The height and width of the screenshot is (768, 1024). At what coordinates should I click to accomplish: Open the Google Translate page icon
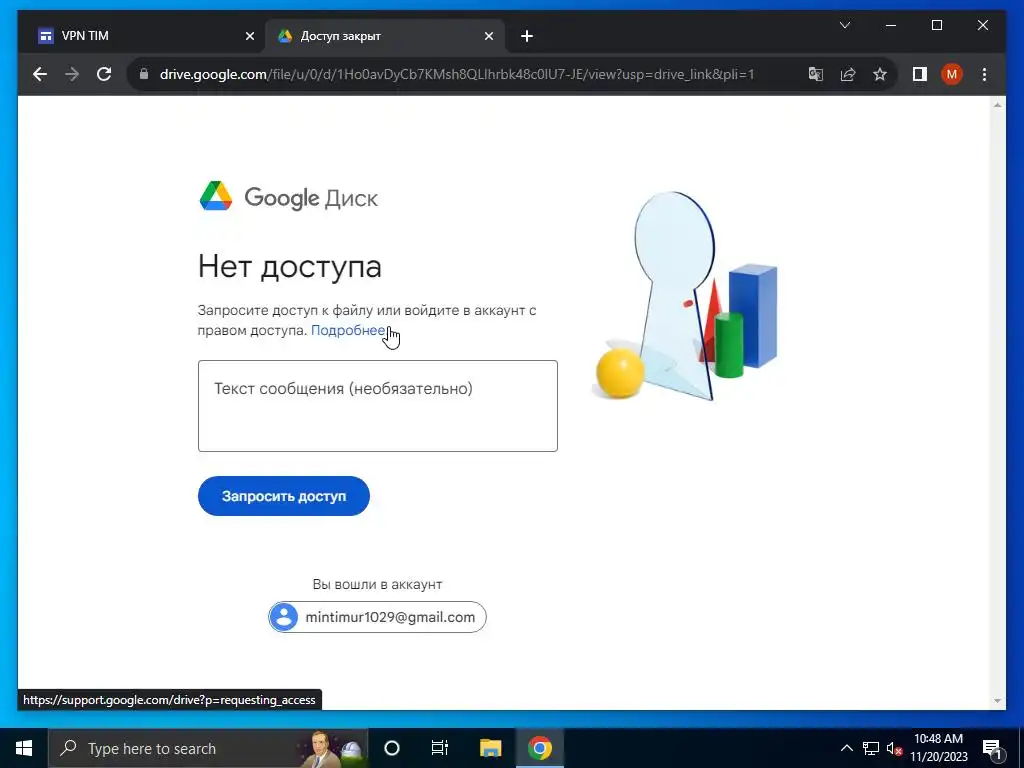click(x=816, y=74)
